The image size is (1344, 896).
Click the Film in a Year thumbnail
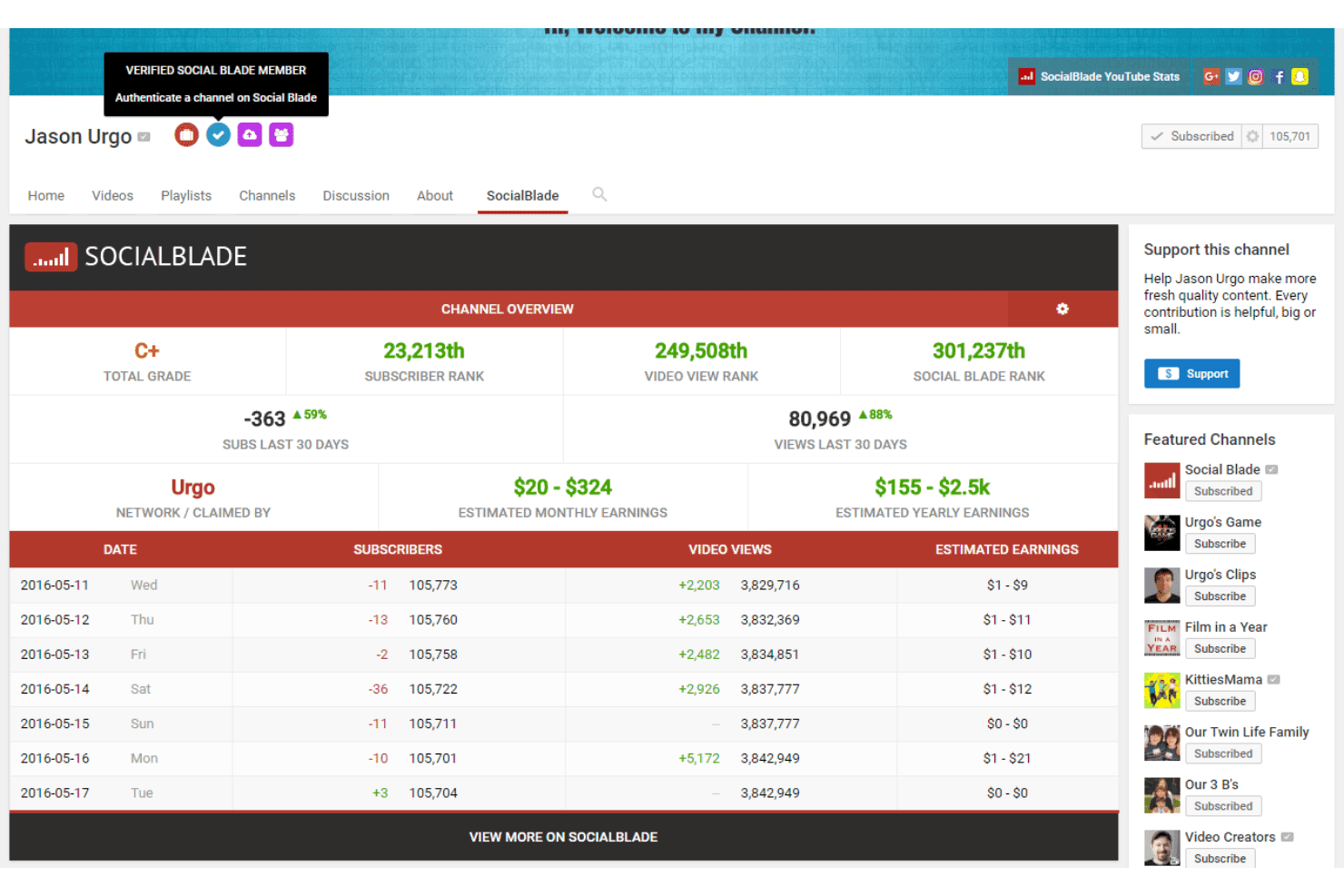[x=1162, y=638]
